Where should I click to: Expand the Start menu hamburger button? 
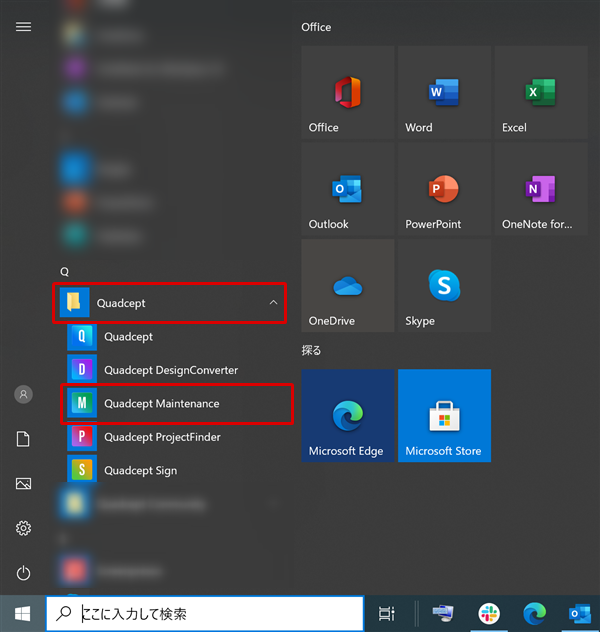coord(23,27)
